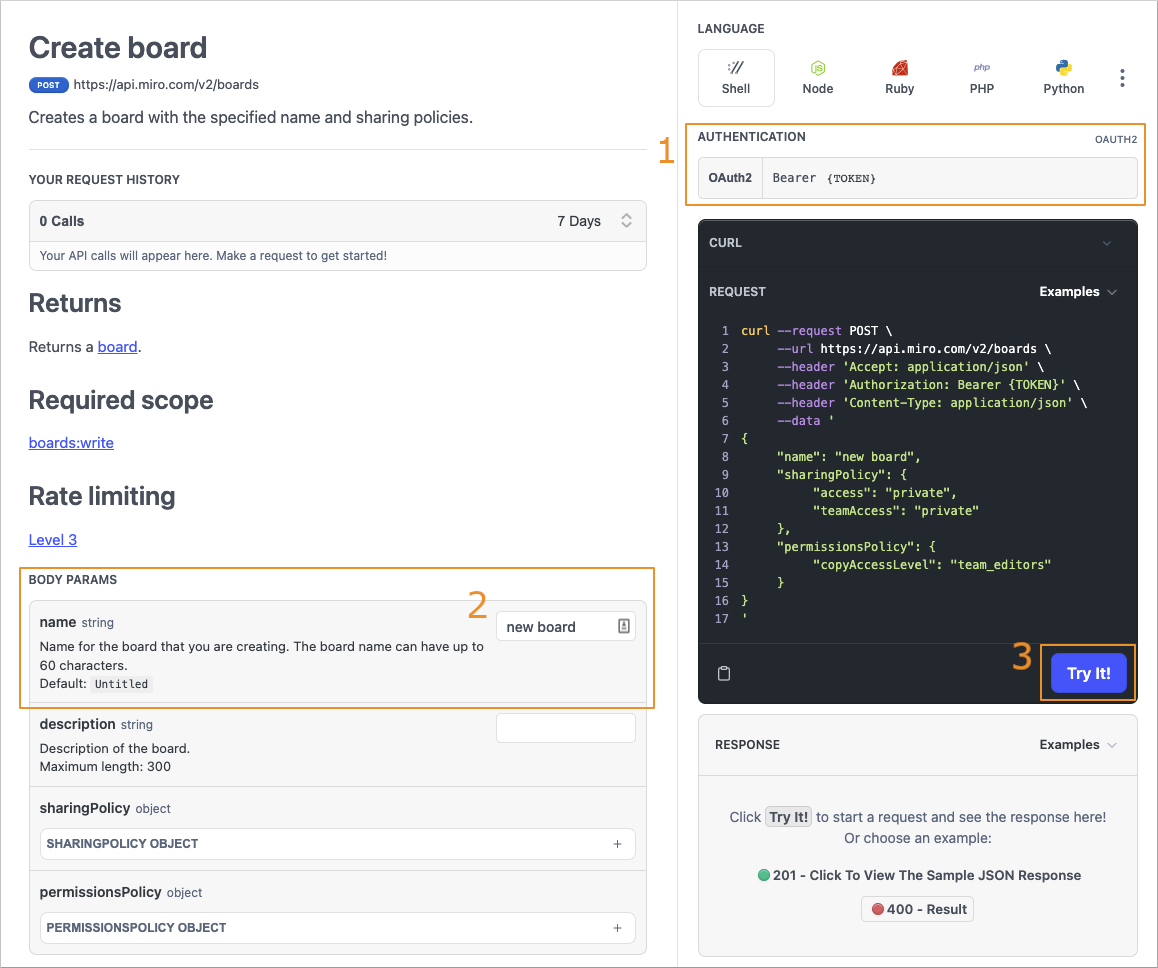Click the OAUTH2 label at top right

point(1115,140)
